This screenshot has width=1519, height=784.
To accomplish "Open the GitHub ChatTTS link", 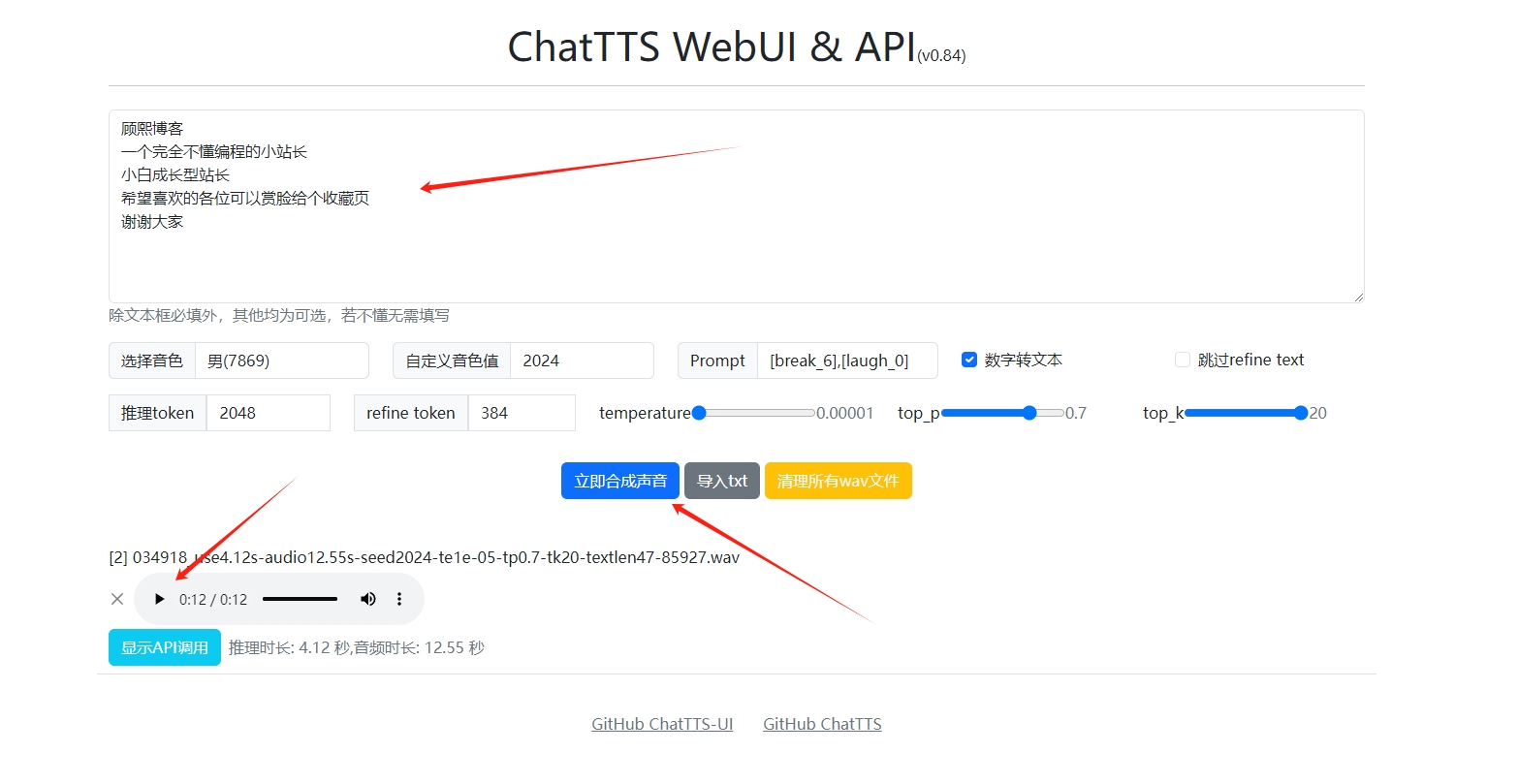I will tap(822, 723).
